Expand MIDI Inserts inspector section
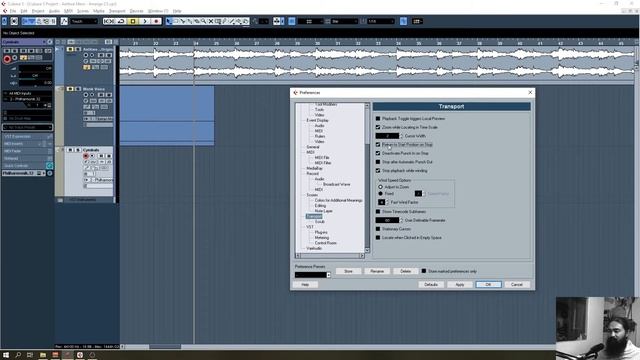Viewport: 640px width, 360px height. [x=27, y=144]
